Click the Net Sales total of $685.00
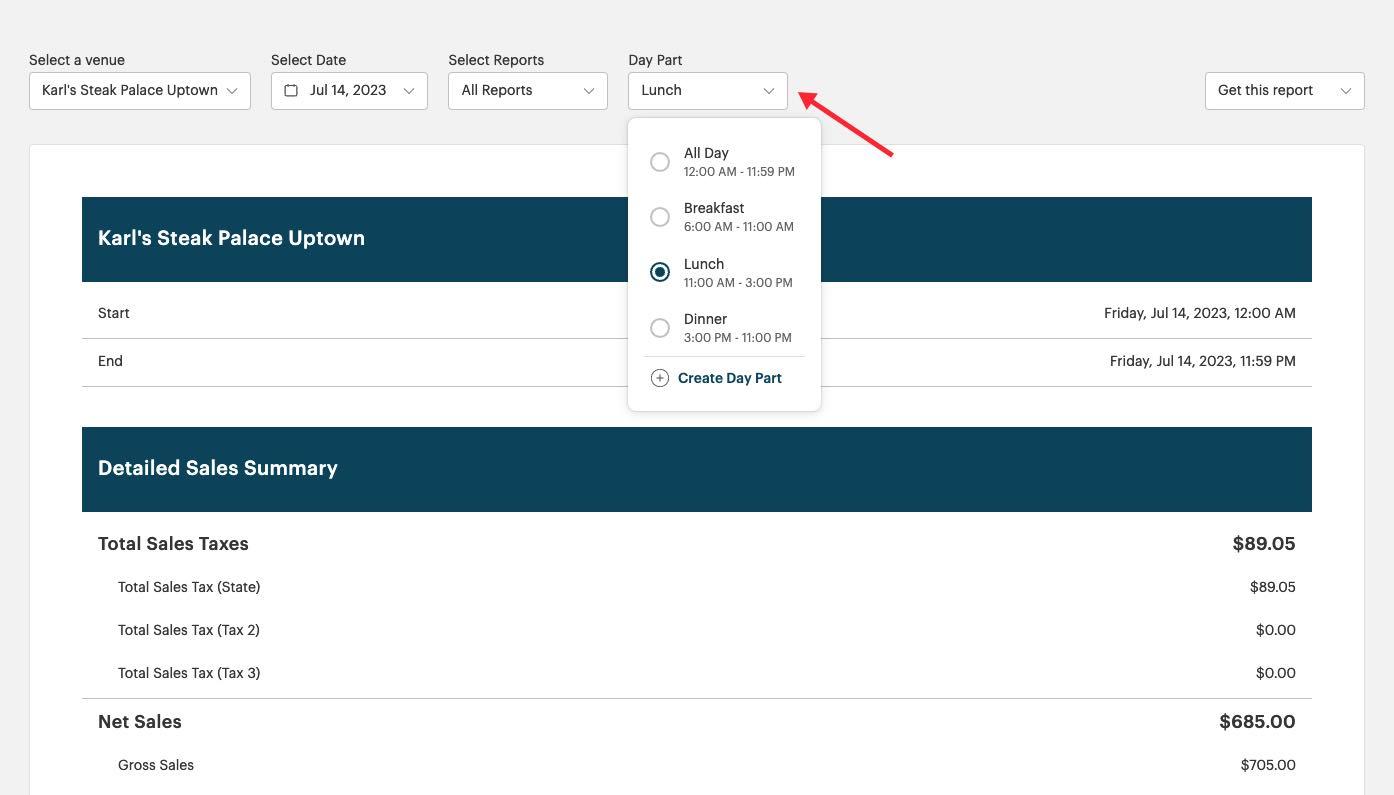The image size is (1394, 795). pos(1257,721)
